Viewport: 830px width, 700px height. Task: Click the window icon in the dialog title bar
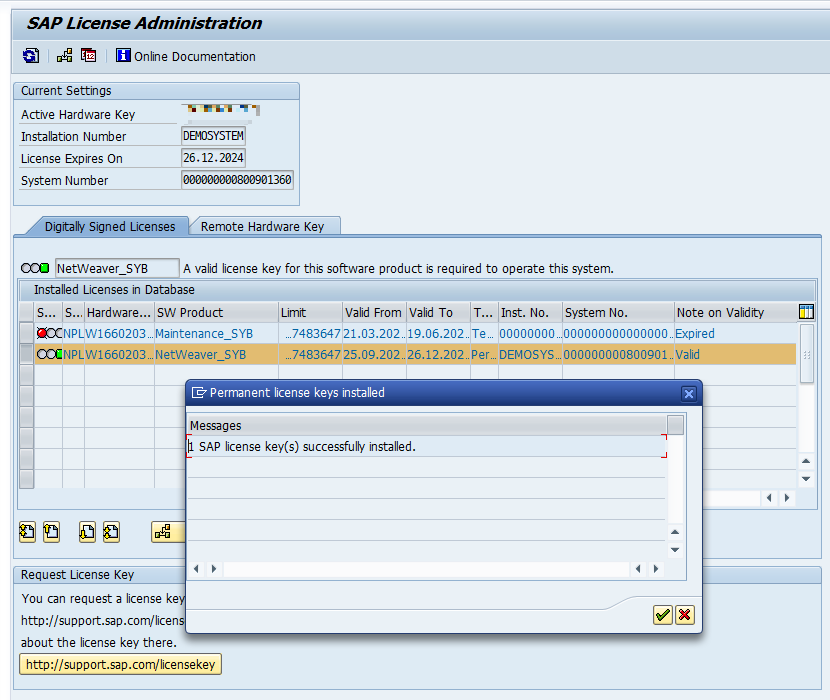coord(199,393)
